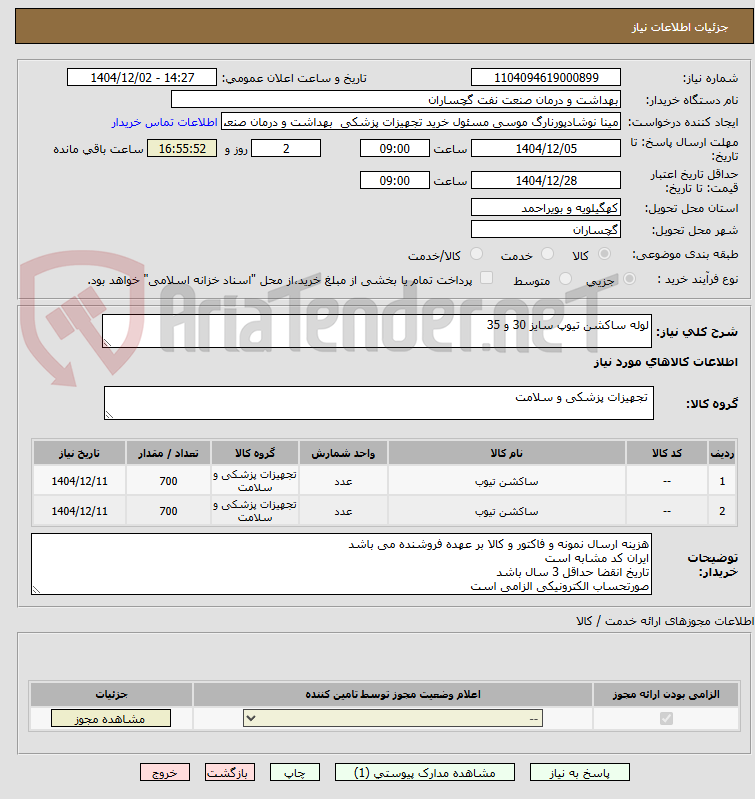Click the تعداد / مقدار column header

pos(169,453)
